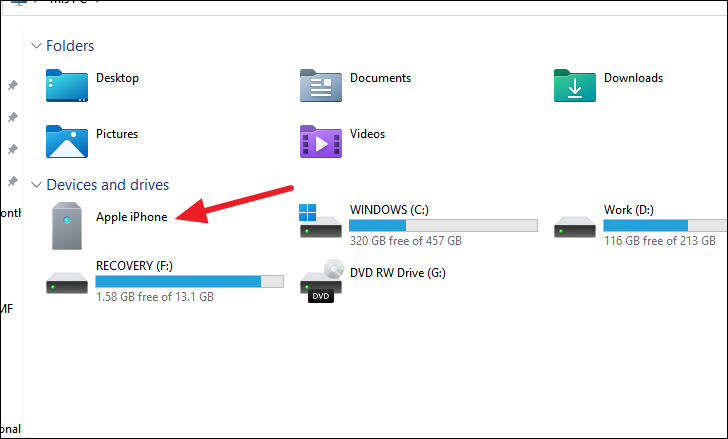The height and width of the screenshot is (439, 728).
Task: Click the RECOVERY (F:) storage usage bar
Action: pyautogui.click(x=189, y=282)
